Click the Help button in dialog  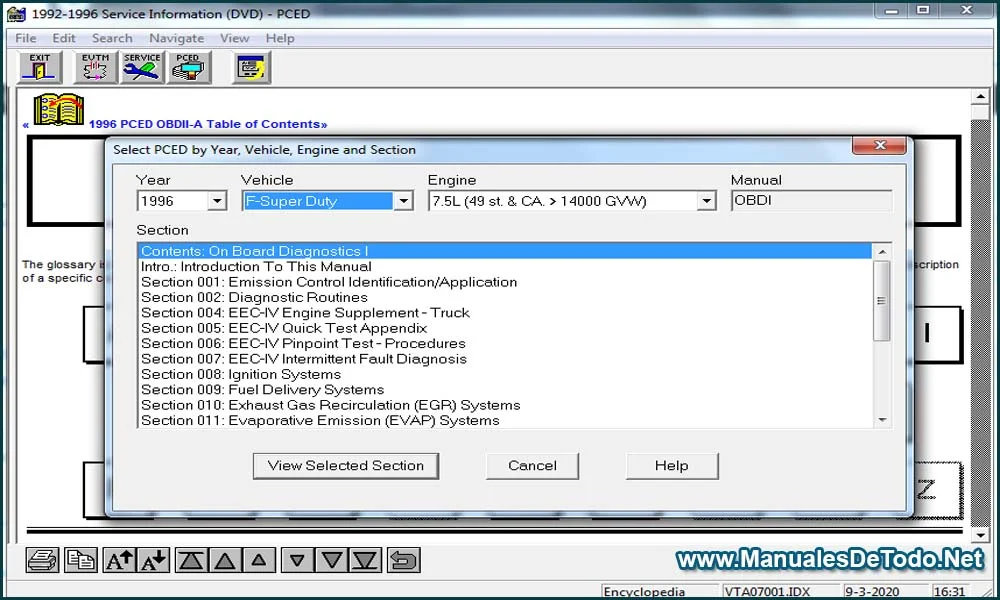[672, 466]
